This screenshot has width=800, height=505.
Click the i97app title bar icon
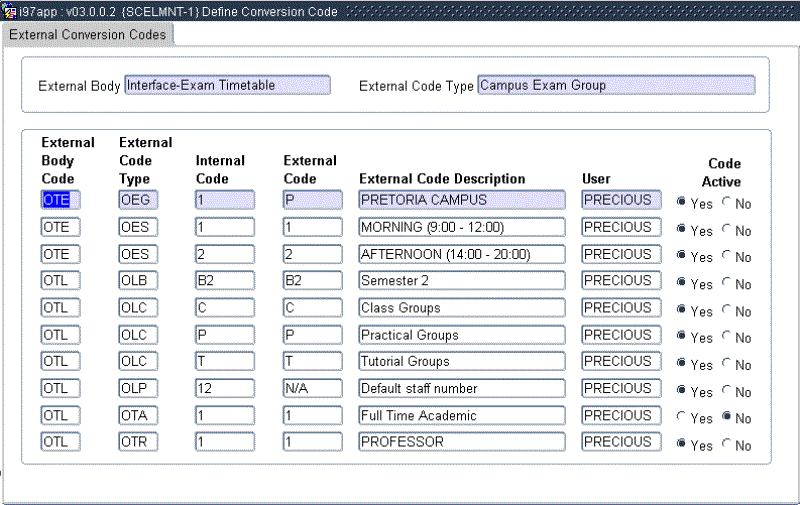[9, 10]
